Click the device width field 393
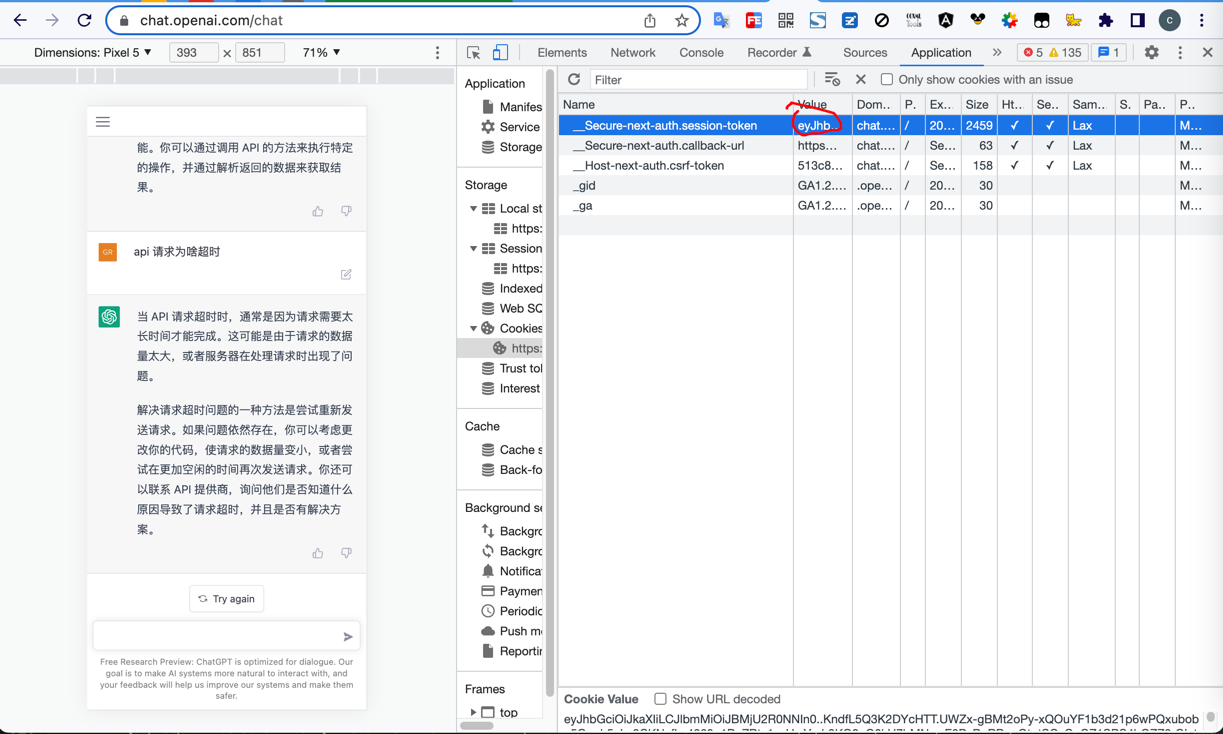This screenshot has height=734, width=1223. 194,52
